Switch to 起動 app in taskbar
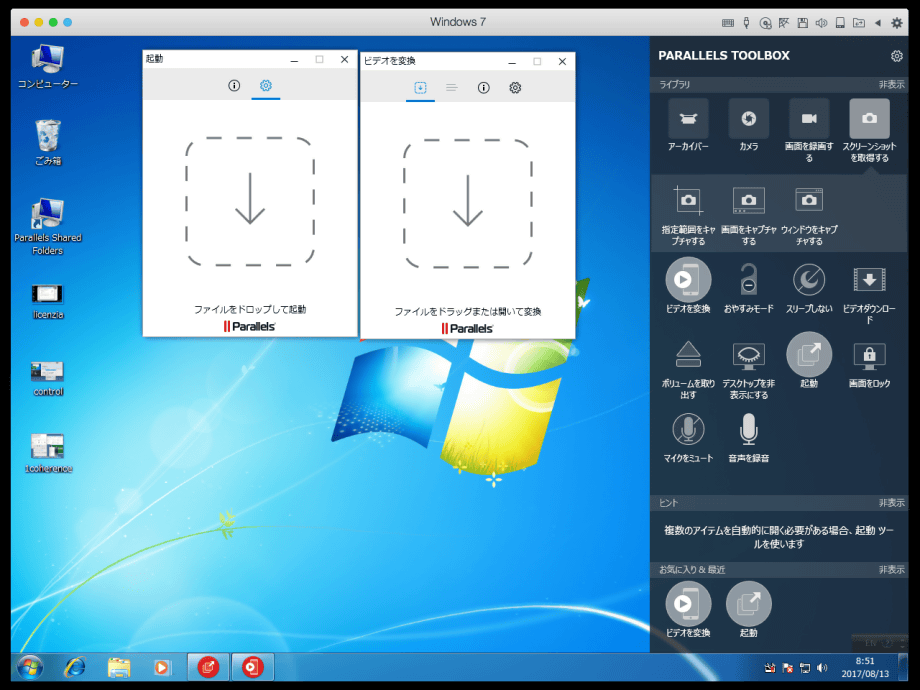The width and height of the screenshot is (920, 690). click(x=208, y=667)
